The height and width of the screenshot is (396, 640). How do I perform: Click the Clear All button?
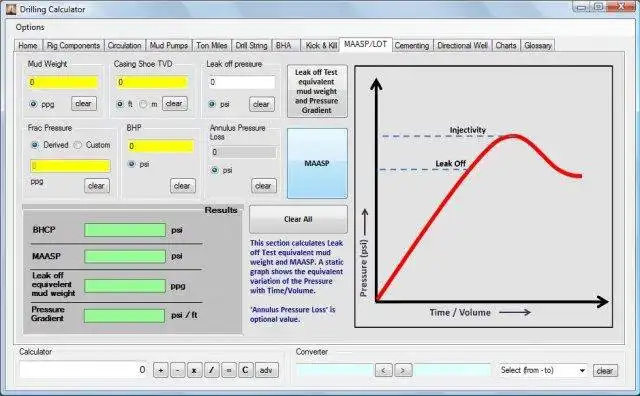(298, 219)
